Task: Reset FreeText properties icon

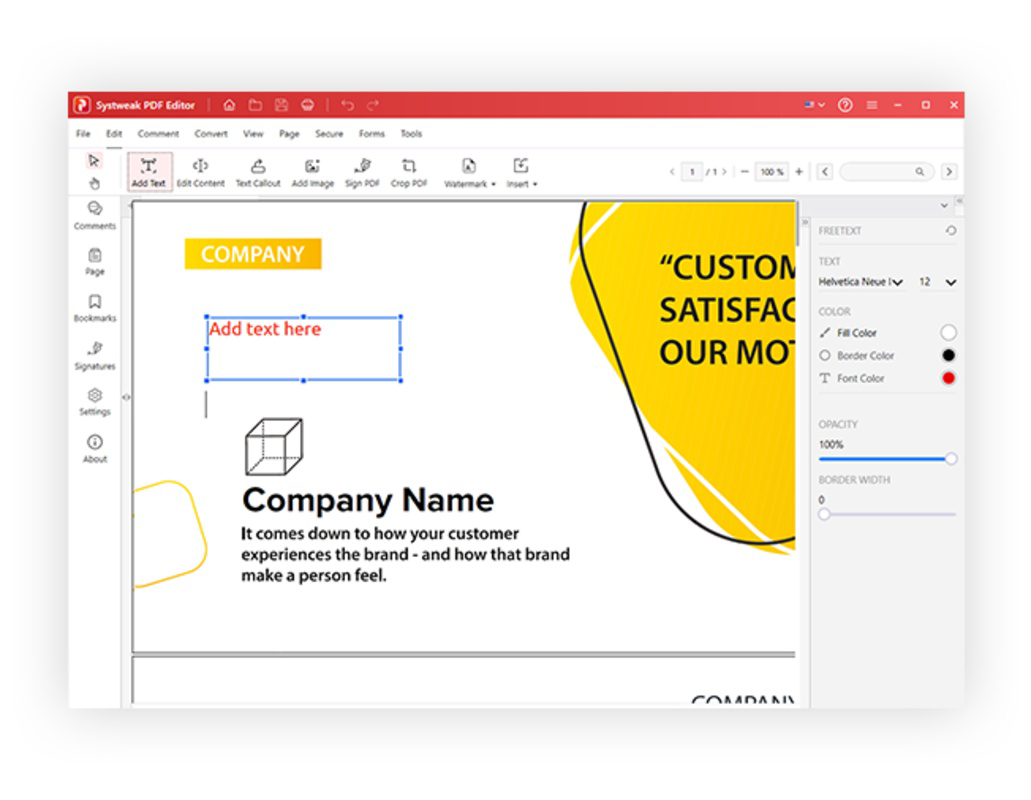Action: [x=951, y=231]
